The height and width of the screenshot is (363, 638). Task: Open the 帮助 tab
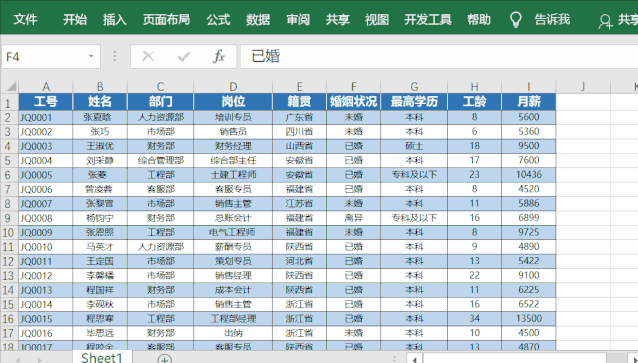(479, 19)
